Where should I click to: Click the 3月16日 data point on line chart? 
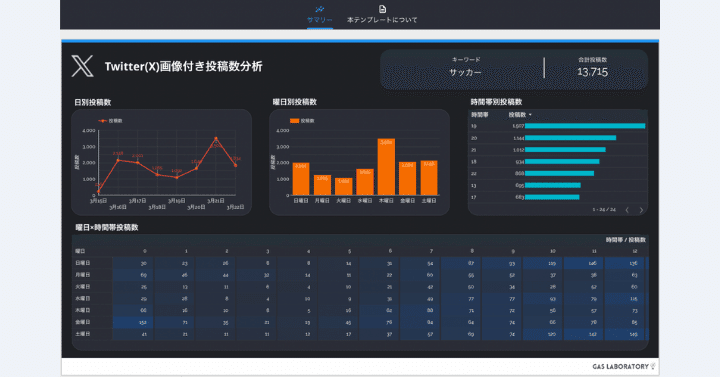pos(118,160)
